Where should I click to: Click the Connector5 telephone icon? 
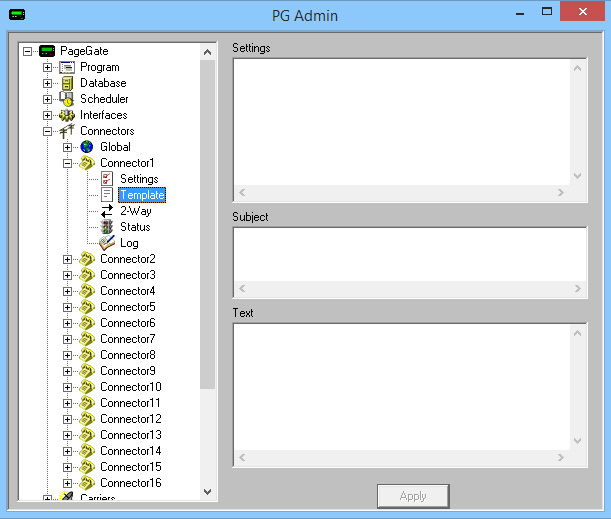click(87, 307)
